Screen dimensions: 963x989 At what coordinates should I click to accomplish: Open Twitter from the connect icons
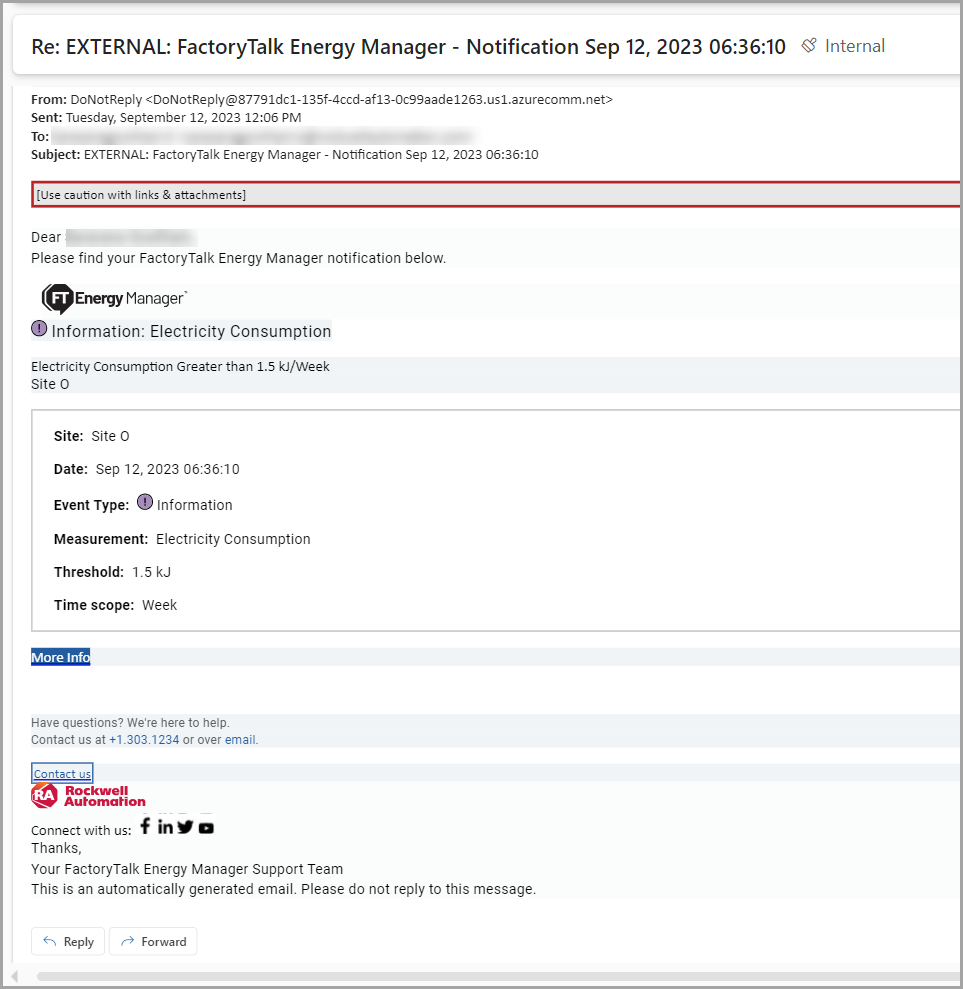185,826
